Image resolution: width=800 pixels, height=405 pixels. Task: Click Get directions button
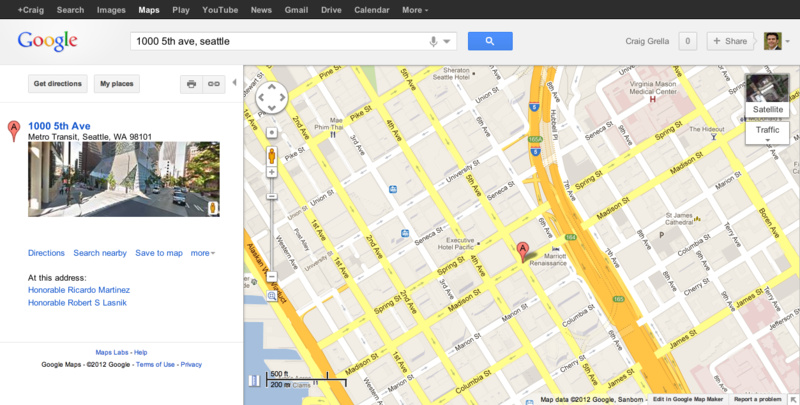[x=58, y=84]
